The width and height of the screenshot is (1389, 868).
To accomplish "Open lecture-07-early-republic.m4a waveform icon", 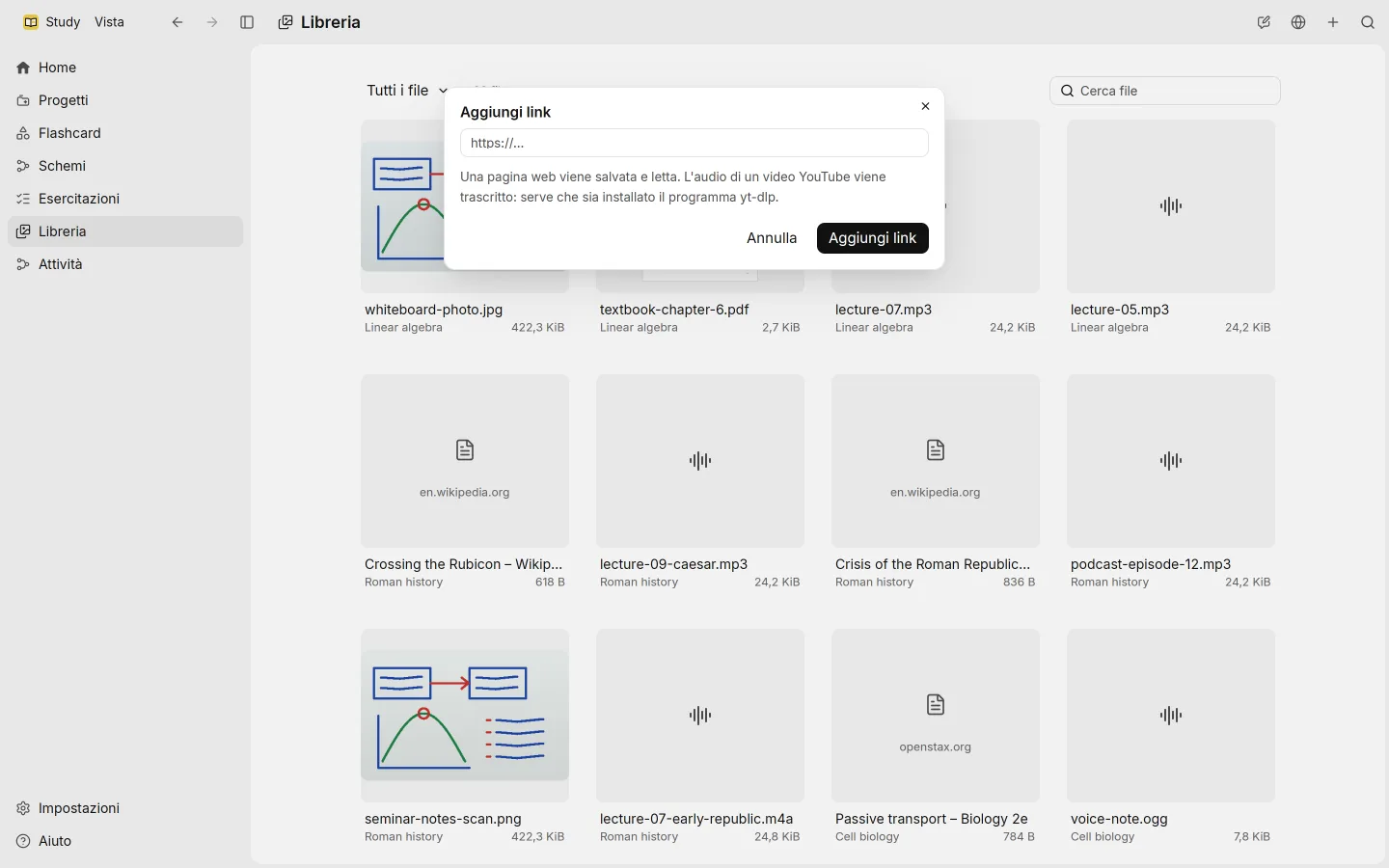I will (700, 716).
